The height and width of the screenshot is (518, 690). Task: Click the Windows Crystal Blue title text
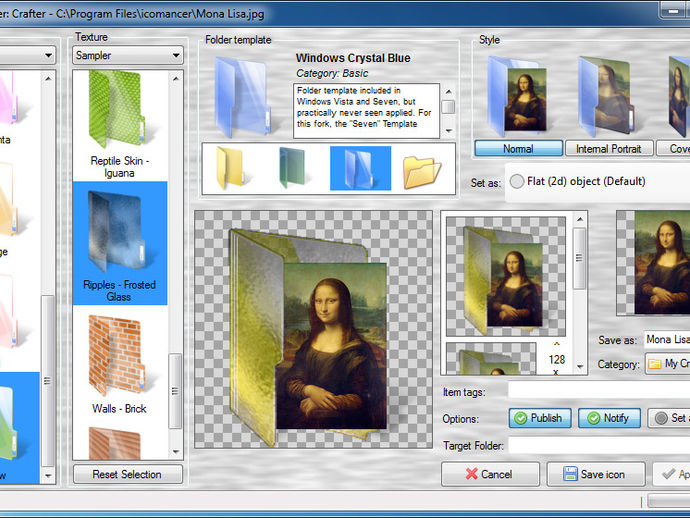(x=353, y=58)
